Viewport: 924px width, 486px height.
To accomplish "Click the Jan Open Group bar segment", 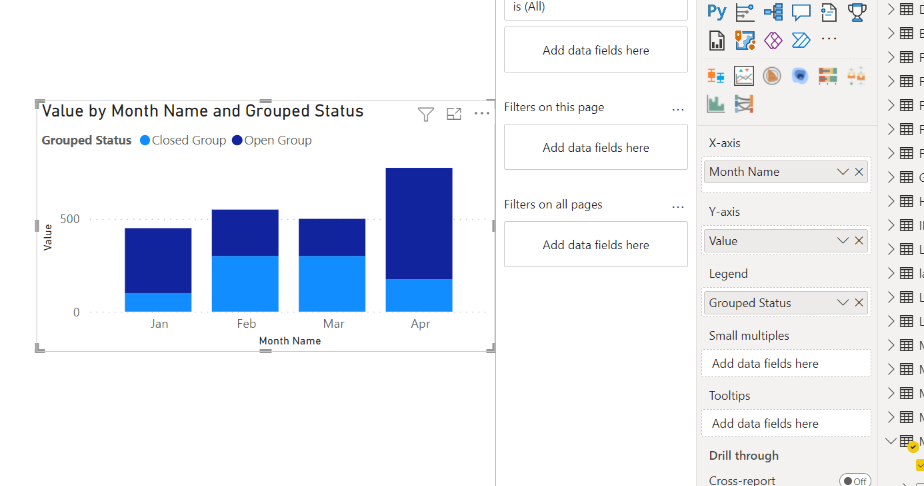I will click(x=158, y=260).
